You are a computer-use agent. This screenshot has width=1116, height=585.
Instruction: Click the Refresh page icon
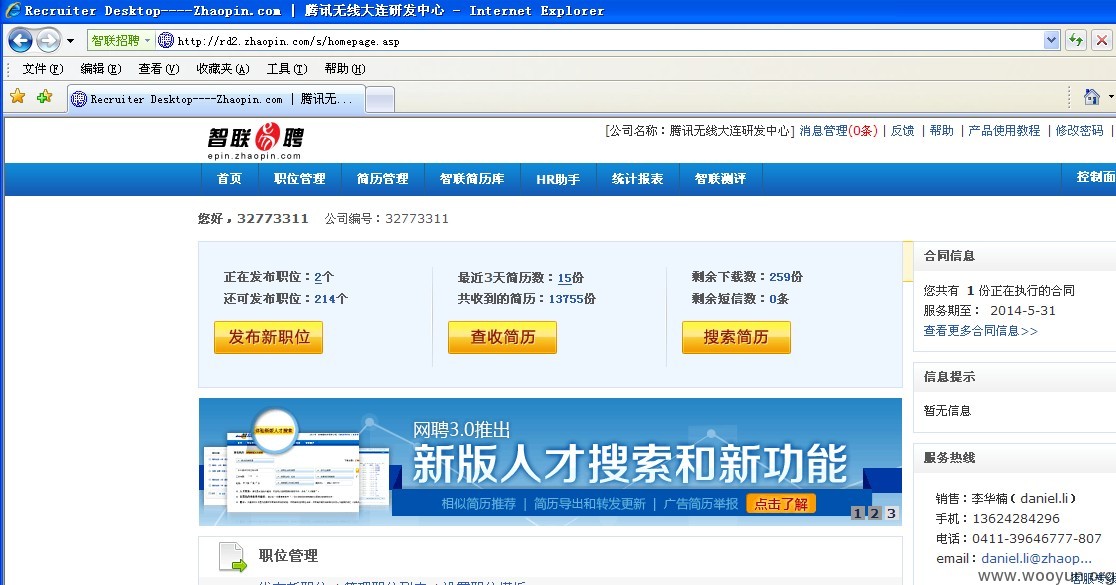pos(1076,41)
